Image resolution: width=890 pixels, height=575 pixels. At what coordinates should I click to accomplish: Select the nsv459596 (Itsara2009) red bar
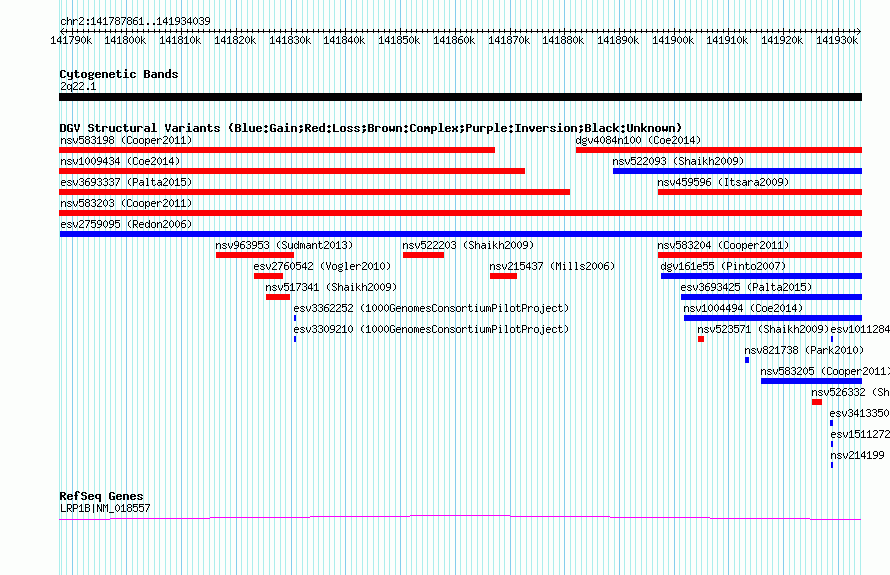tap(760, 192)
